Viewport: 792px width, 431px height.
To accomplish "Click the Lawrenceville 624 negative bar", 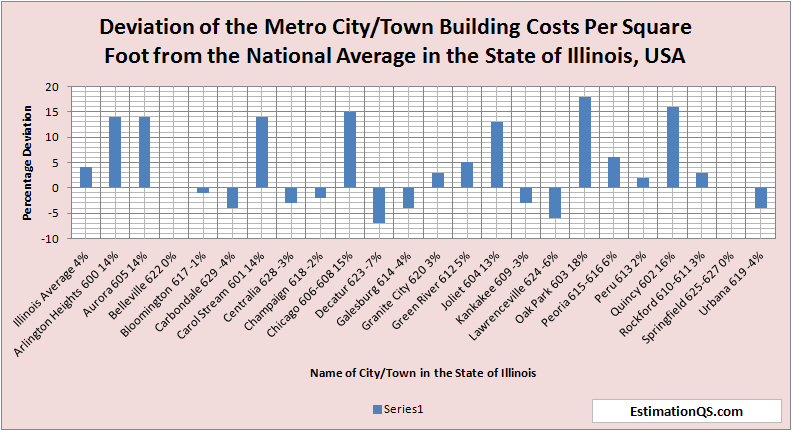I will (x=556, y=203).
